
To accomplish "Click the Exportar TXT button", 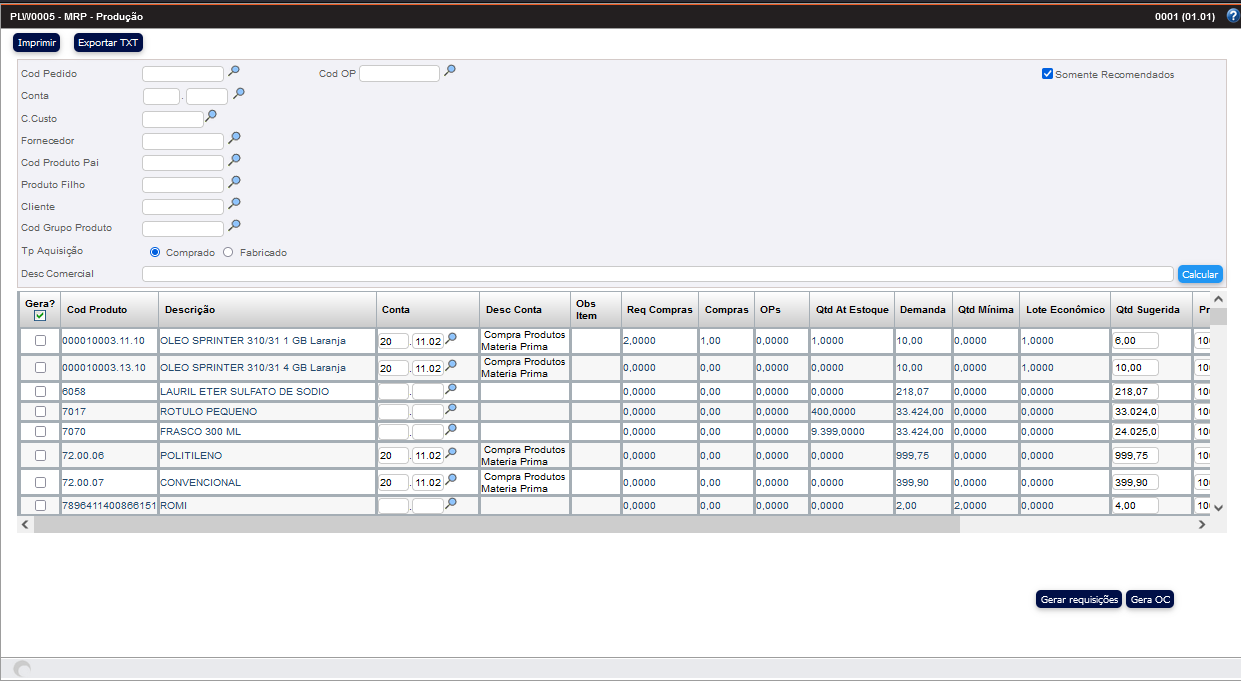I will [109, 43].
